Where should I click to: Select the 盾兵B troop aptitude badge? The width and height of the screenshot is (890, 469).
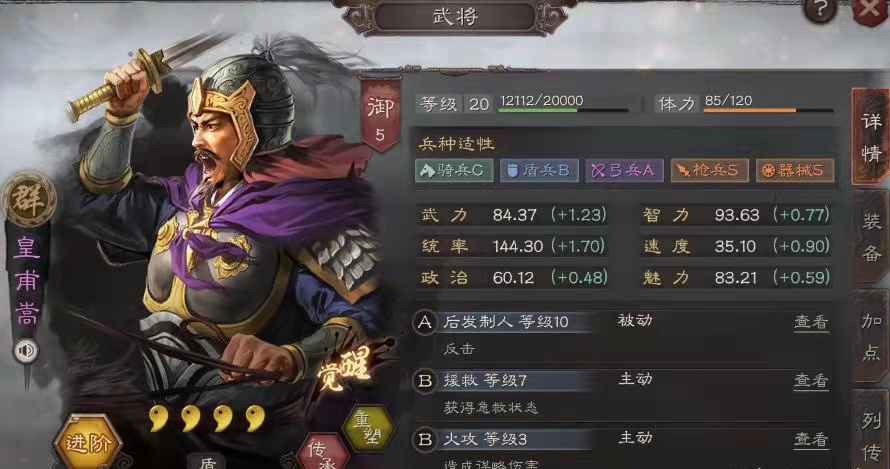pyautogui.click(x=538, y=170)
